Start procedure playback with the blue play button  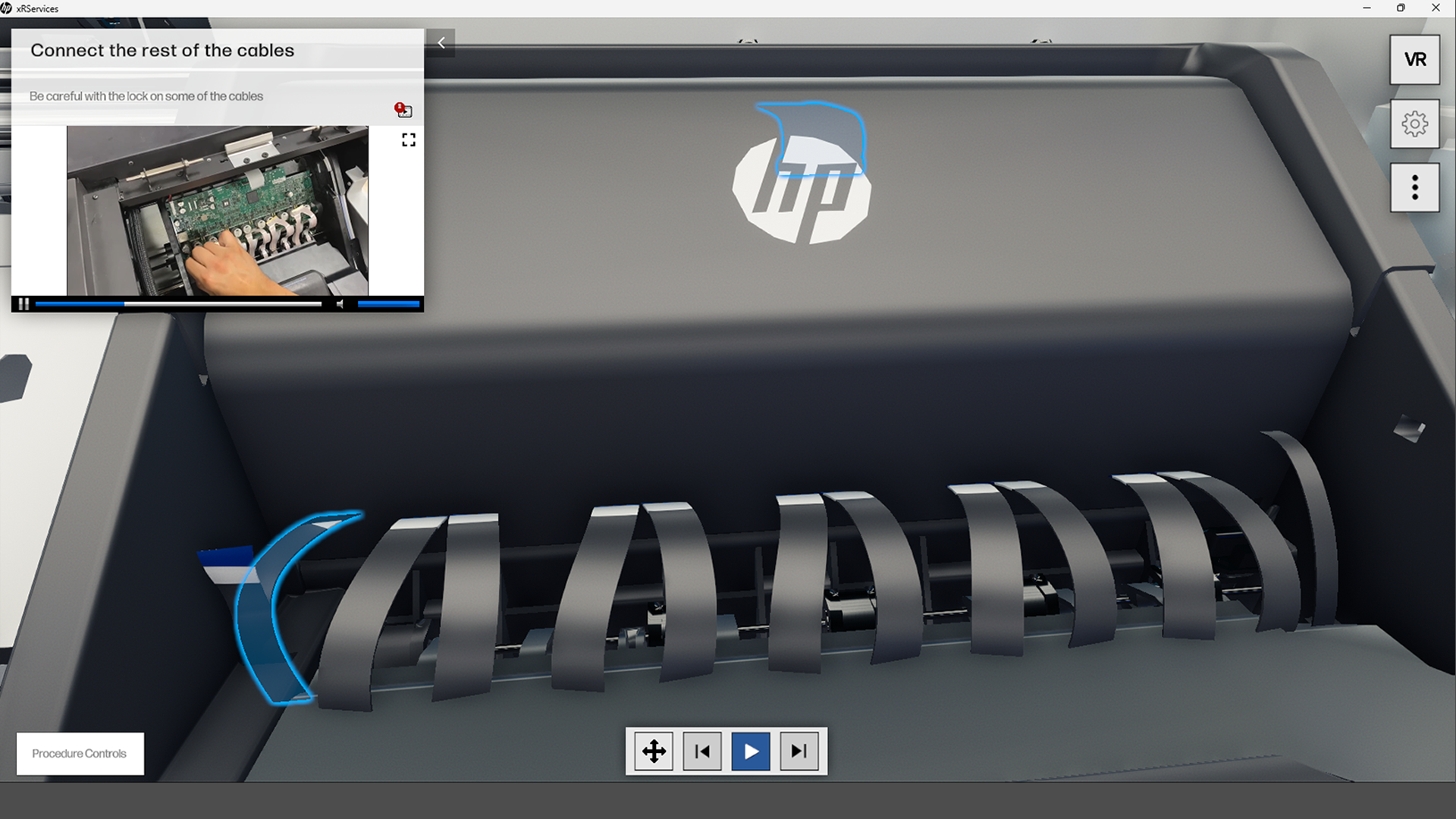[751, 752]
